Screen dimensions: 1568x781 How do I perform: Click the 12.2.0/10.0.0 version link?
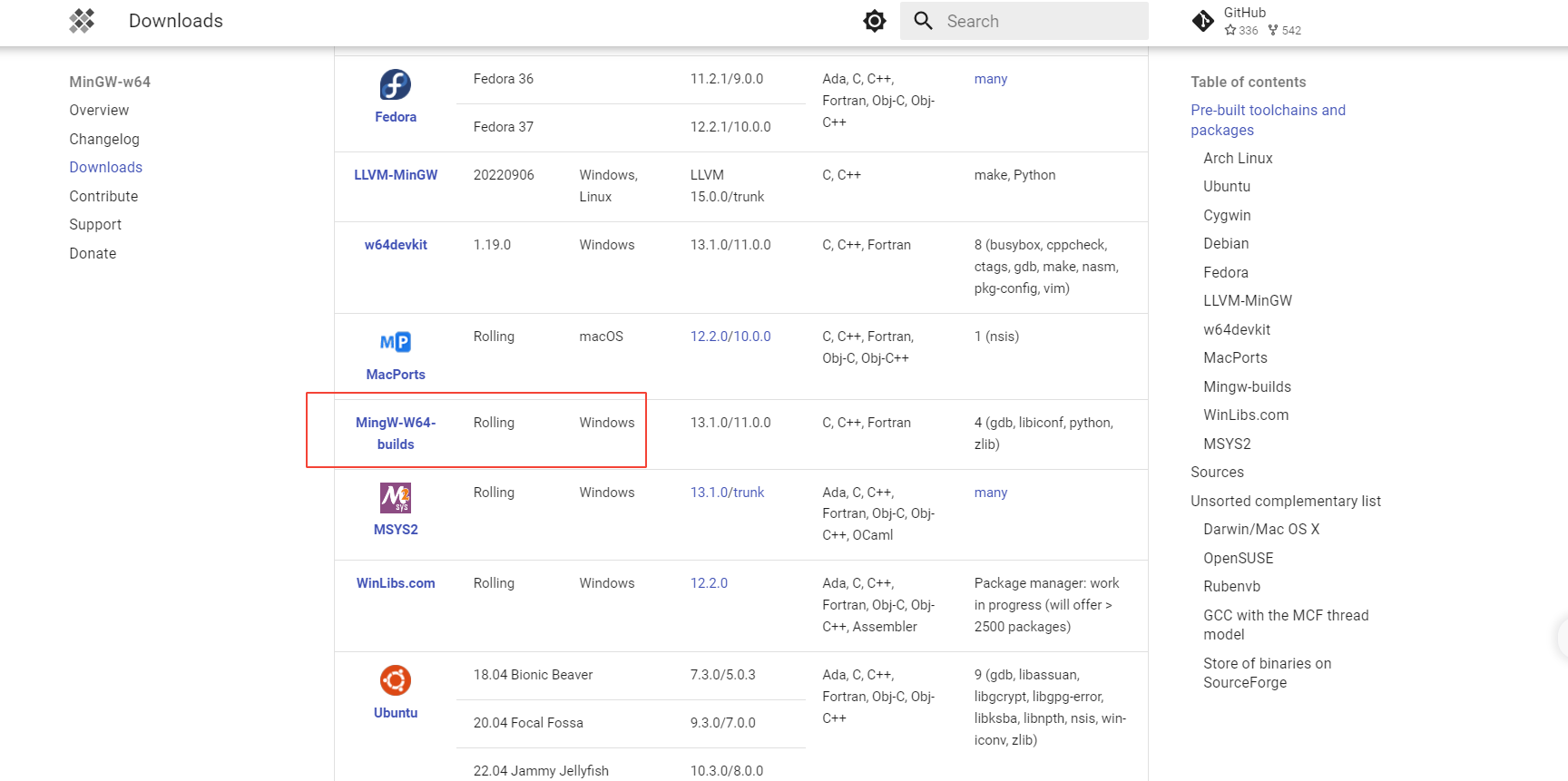pyautogui.click(x=730, y=337)
